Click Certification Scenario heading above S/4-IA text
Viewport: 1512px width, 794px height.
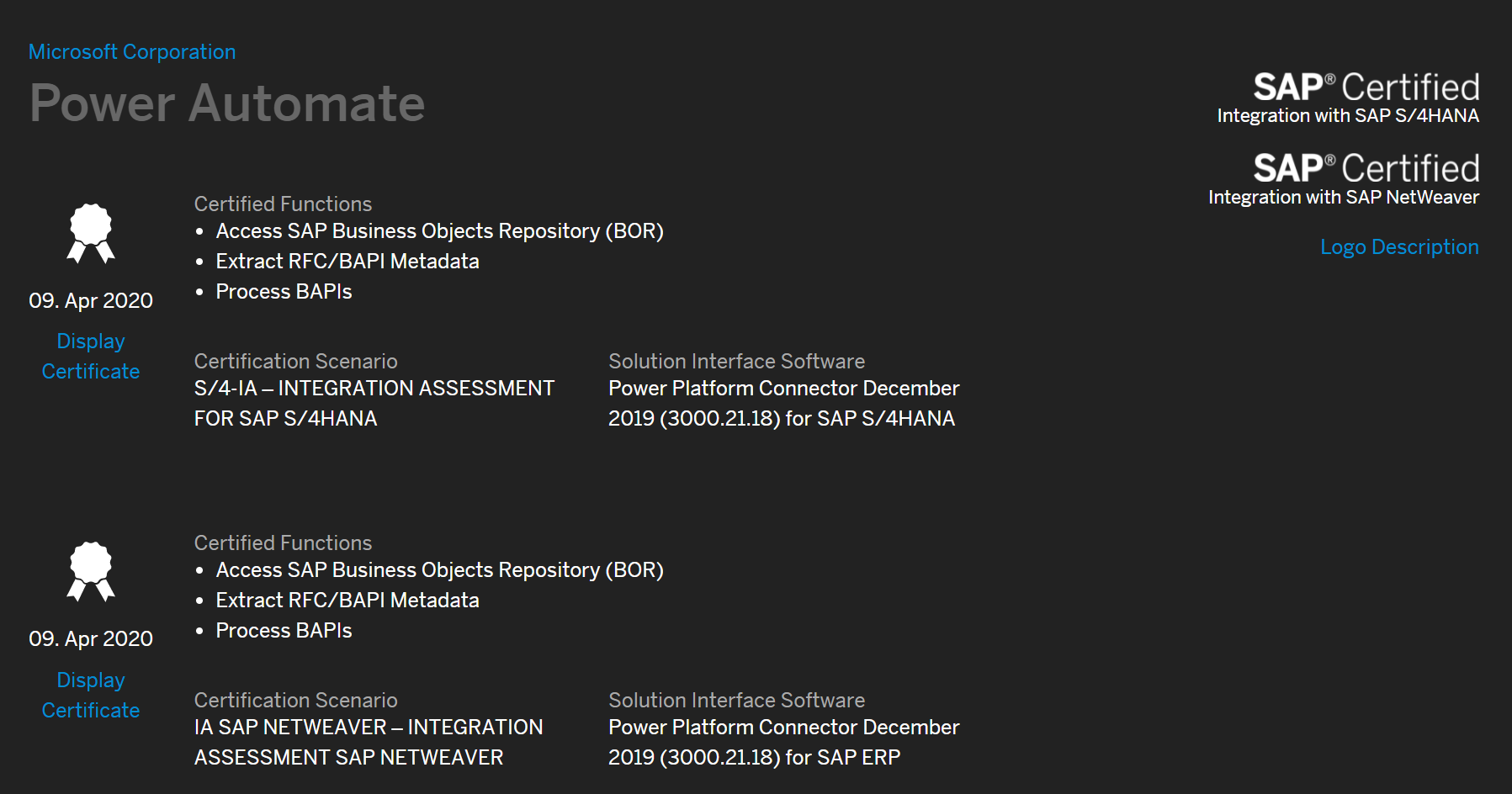(x=295, y=362)
